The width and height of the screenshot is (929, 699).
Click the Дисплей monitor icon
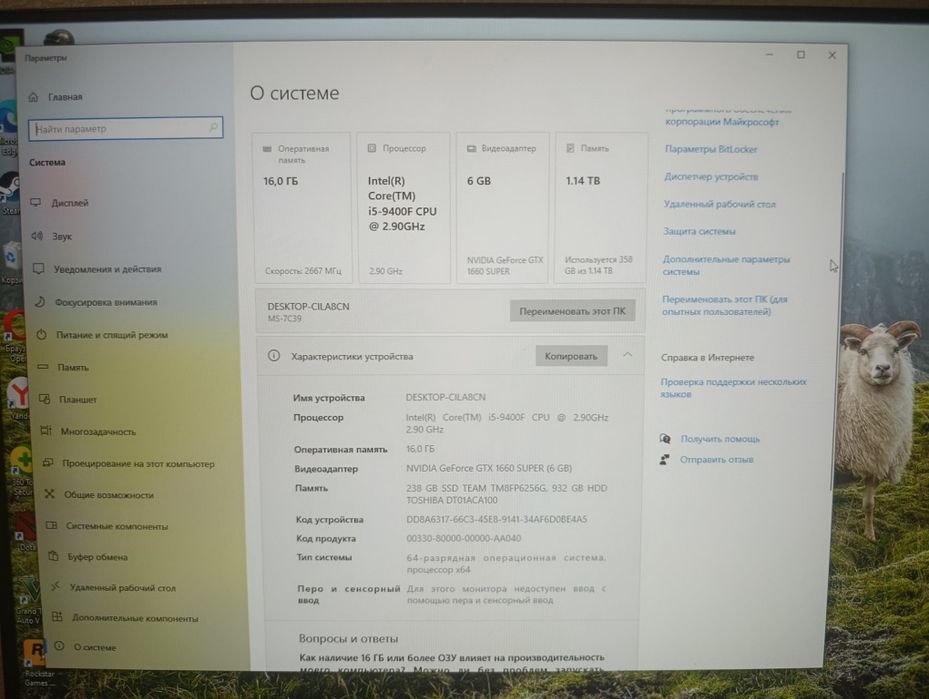[x=36, y=202]
